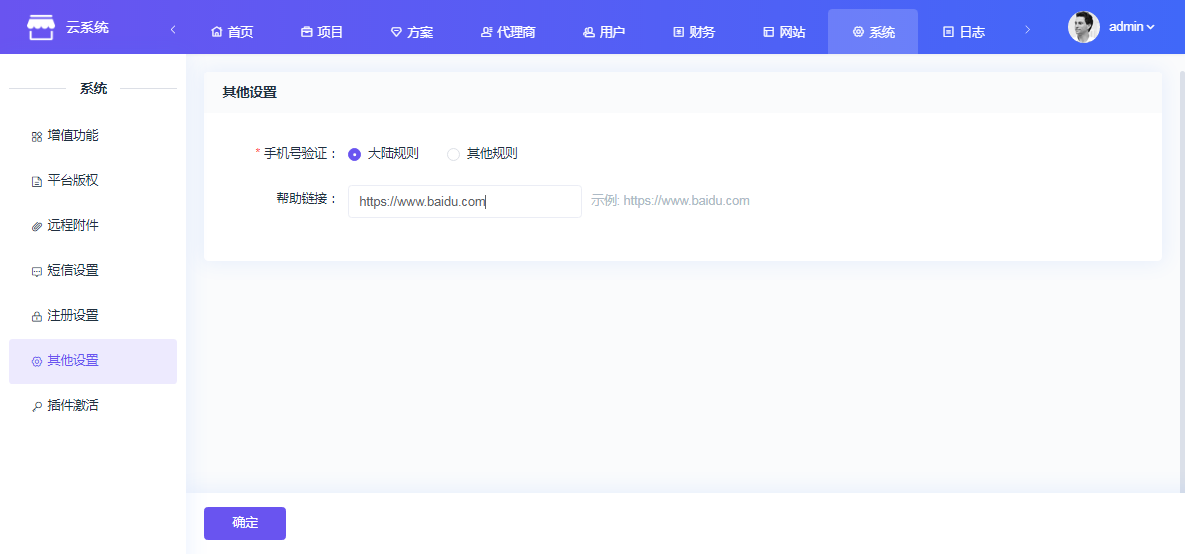Click the message icon beside 短信设置
1185x554 pixels.
click(36, 271)
